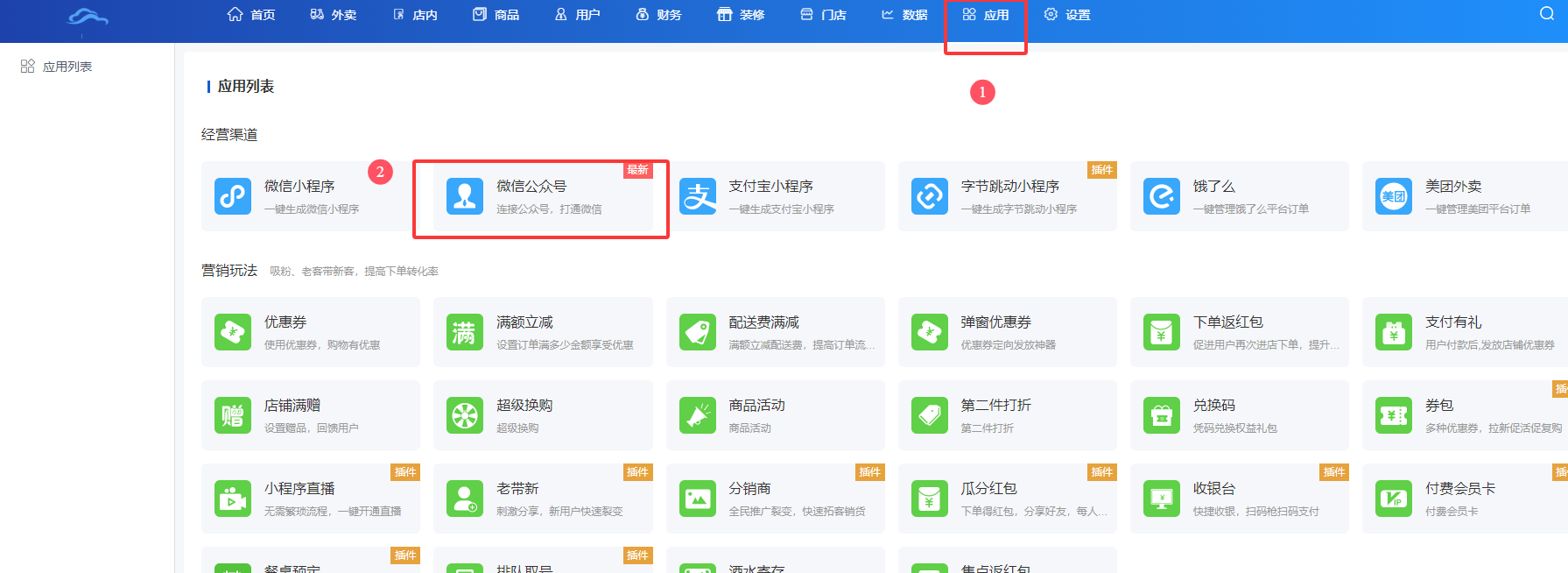
Task: View the 数据 tab
Action: (x=904, y=15)
